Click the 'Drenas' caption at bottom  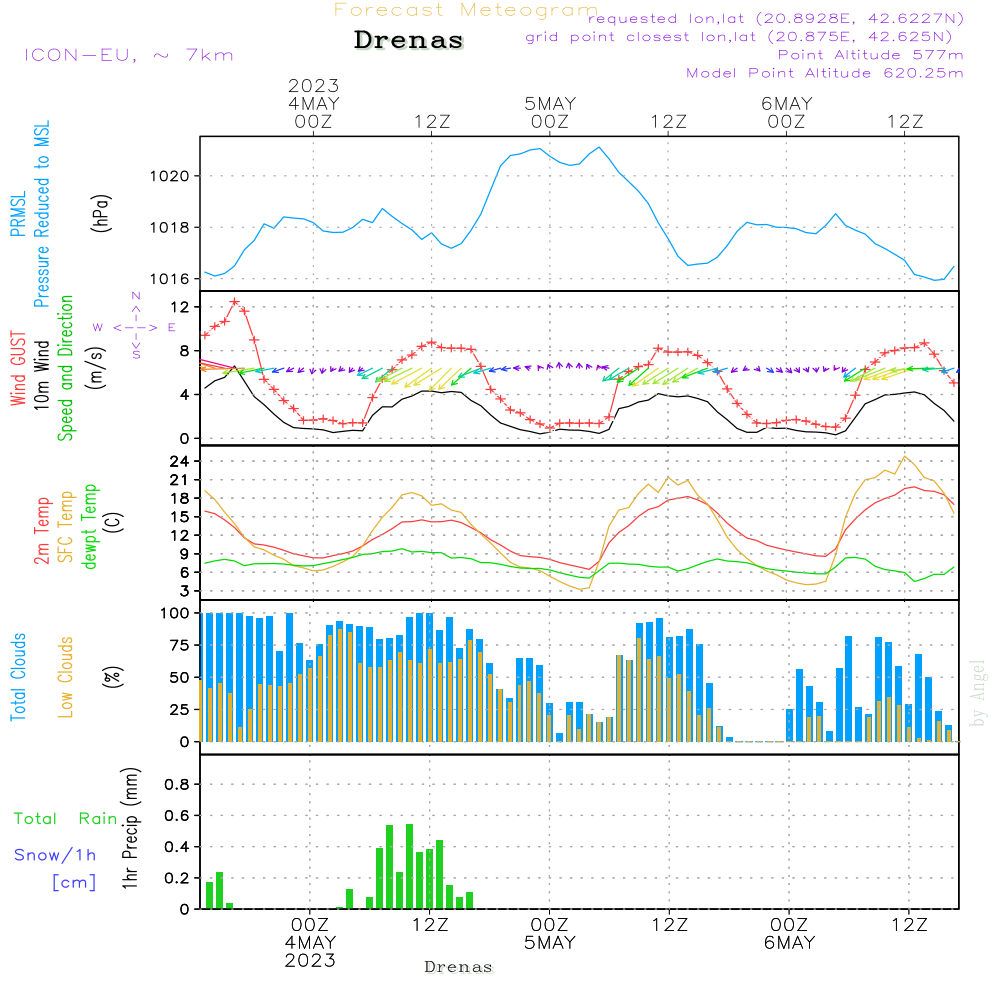pyautogui.click(x=458, y=967)
